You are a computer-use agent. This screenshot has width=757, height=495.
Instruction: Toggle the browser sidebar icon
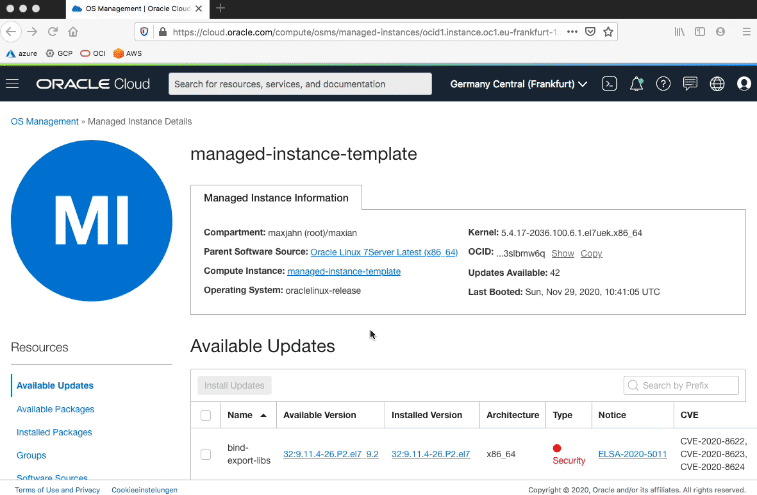click(700, 32)
